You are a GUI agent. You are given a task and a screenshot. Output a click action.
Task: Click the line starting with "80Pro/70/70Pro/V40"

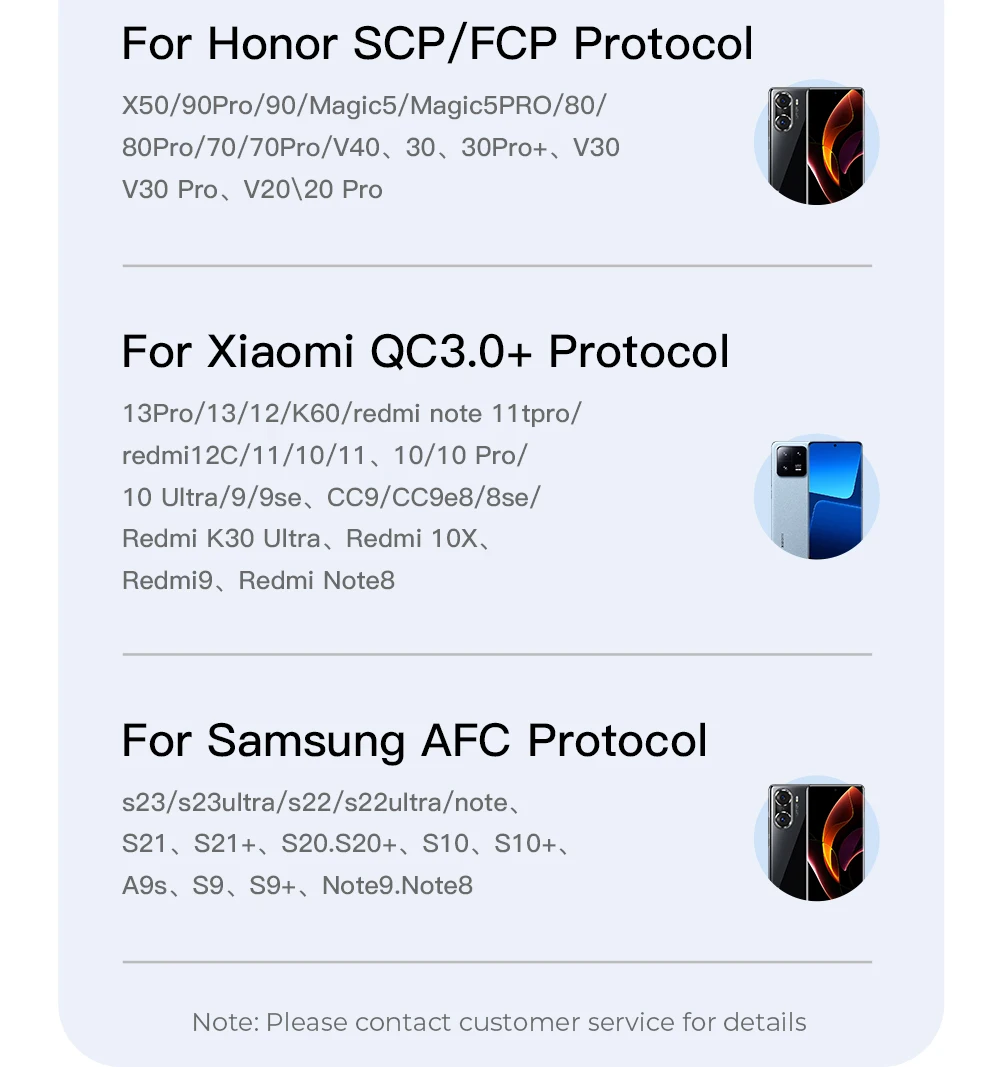(x=370, y=148)
